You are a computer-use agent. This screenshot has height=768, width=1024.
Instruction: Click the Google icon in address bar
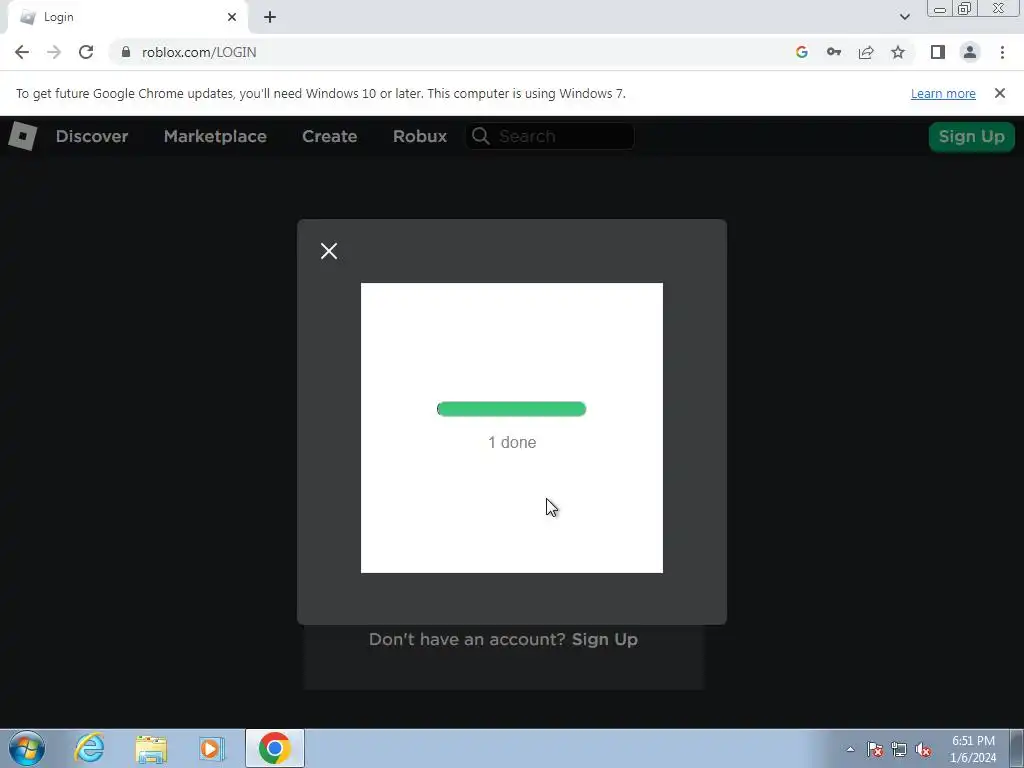(802, 52)
